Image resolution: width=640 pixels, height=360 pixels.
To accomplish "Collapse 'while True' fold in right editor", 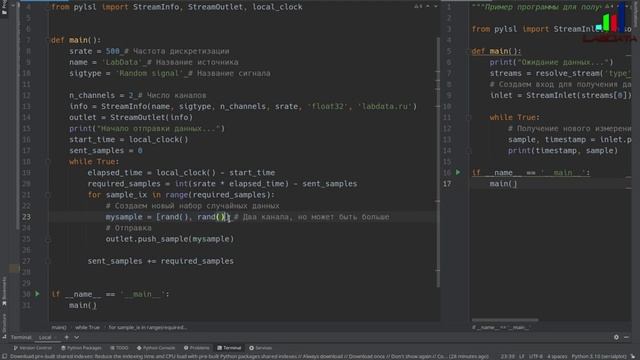I will click(x=469, y=118).
